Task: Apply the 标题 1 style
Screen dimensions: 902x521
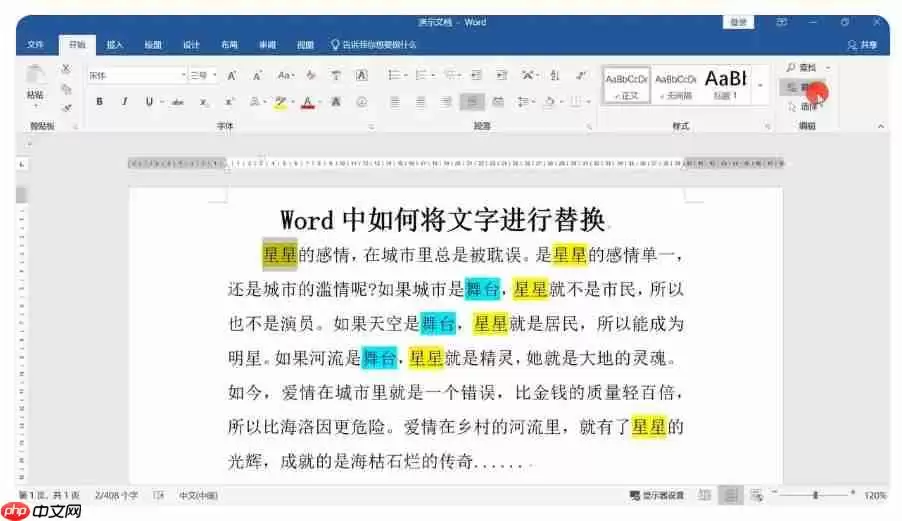Action: pos(726,85)
